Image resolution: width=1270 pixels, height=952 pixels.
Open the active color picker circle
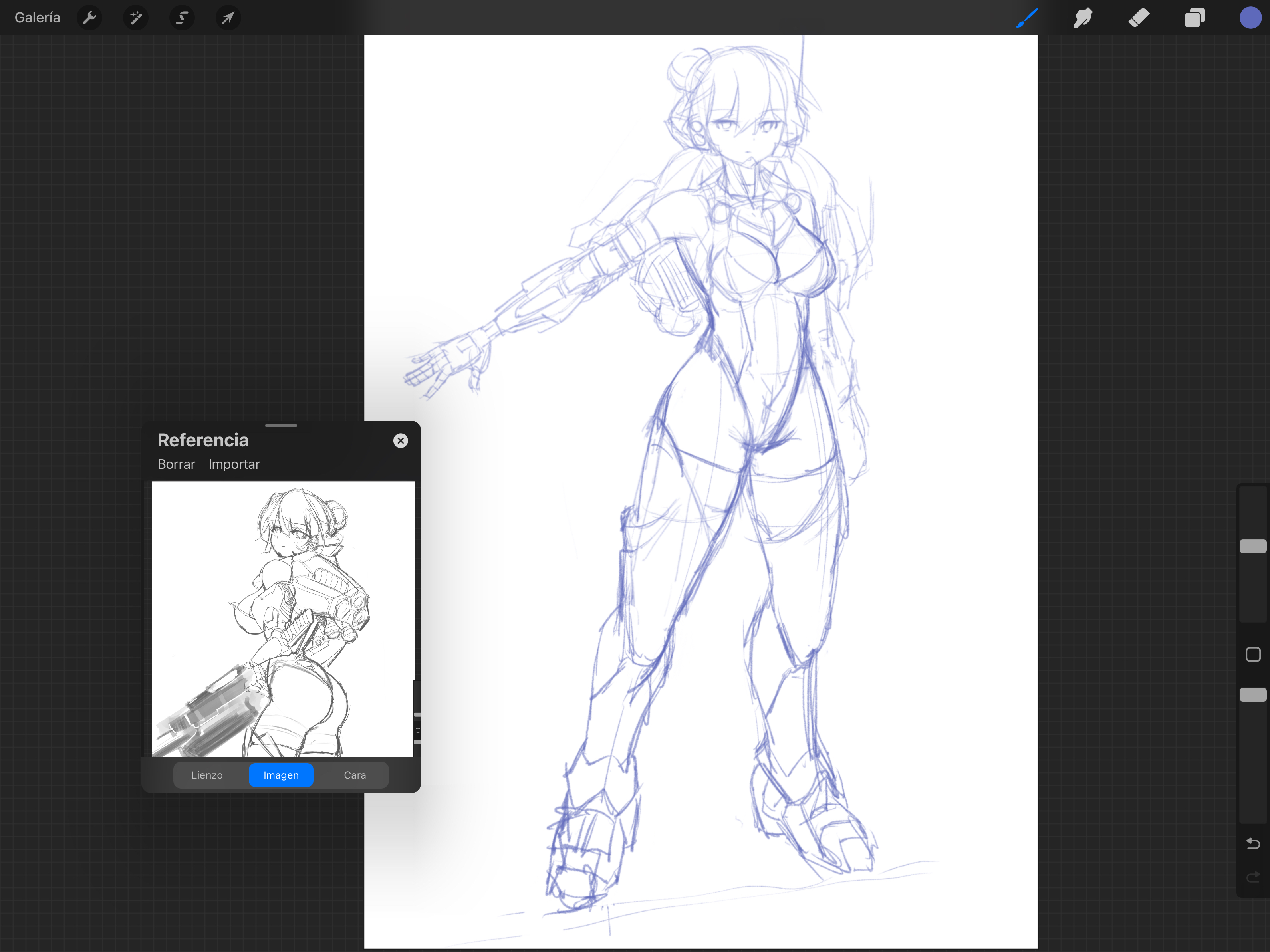pyautogui.click(x=1250, y=18)
